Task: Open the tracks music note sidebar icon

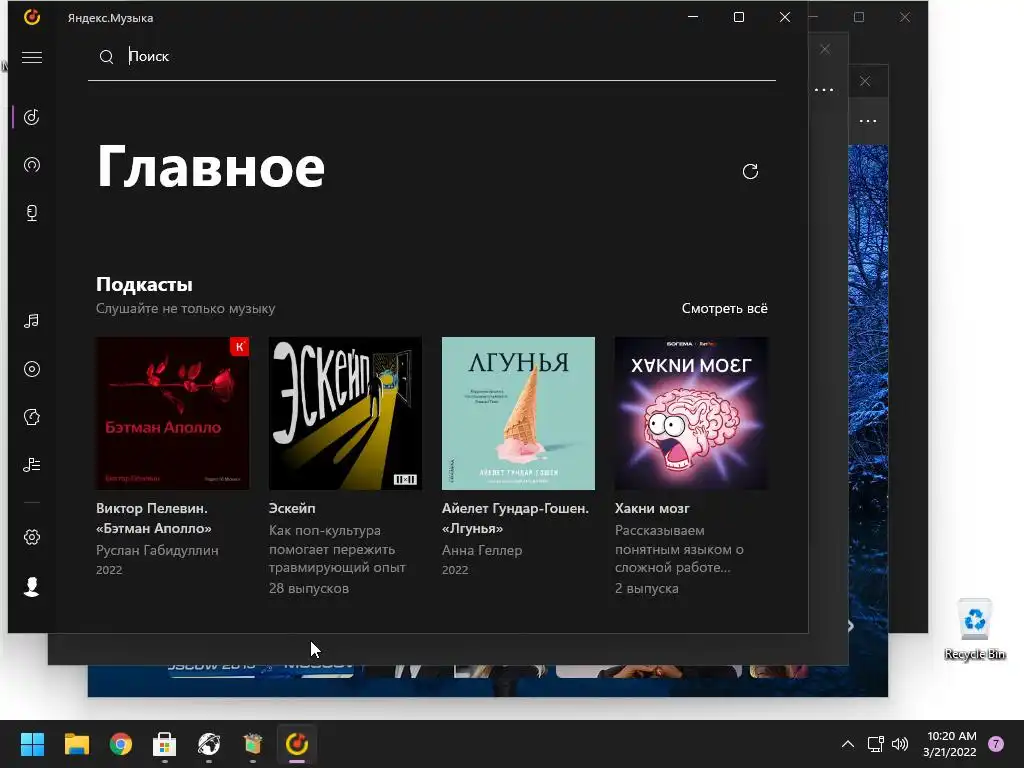Action: tap(31, 321)
